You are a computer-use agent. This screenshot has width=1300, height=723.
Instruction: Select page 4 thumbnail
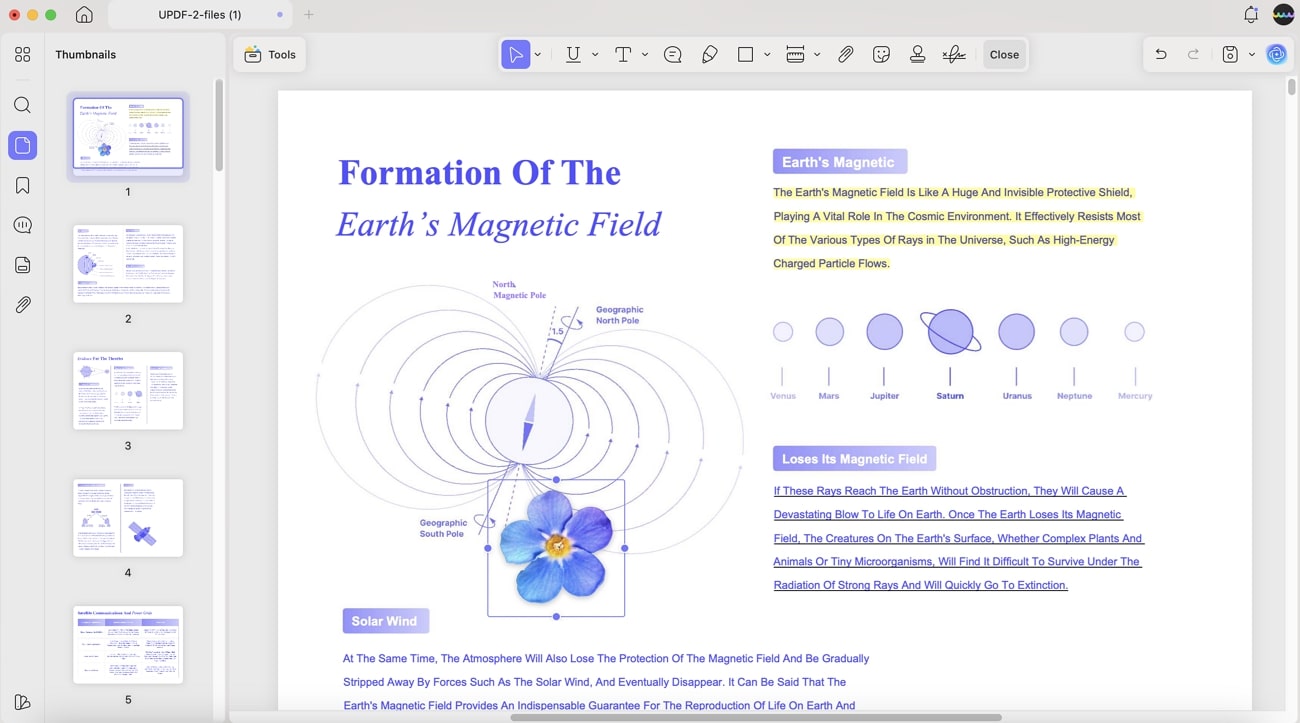(x=128, y=517)
